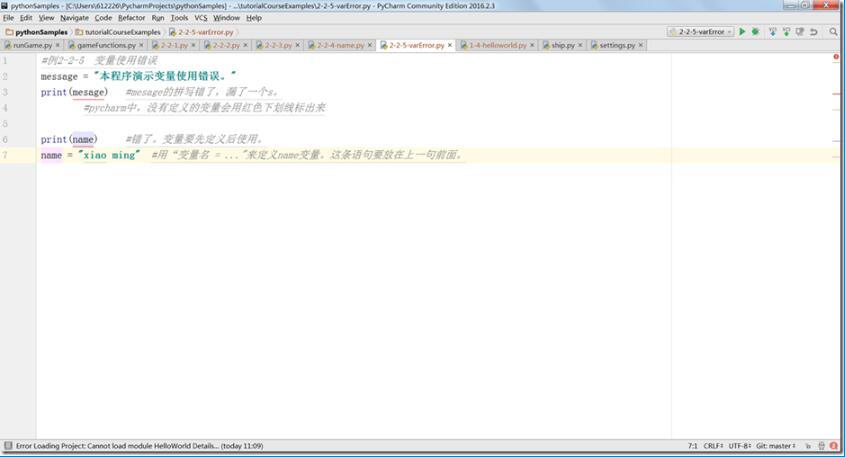Click the VCS Commit Changes icon
Screen dimensions: 845x457
786,32
